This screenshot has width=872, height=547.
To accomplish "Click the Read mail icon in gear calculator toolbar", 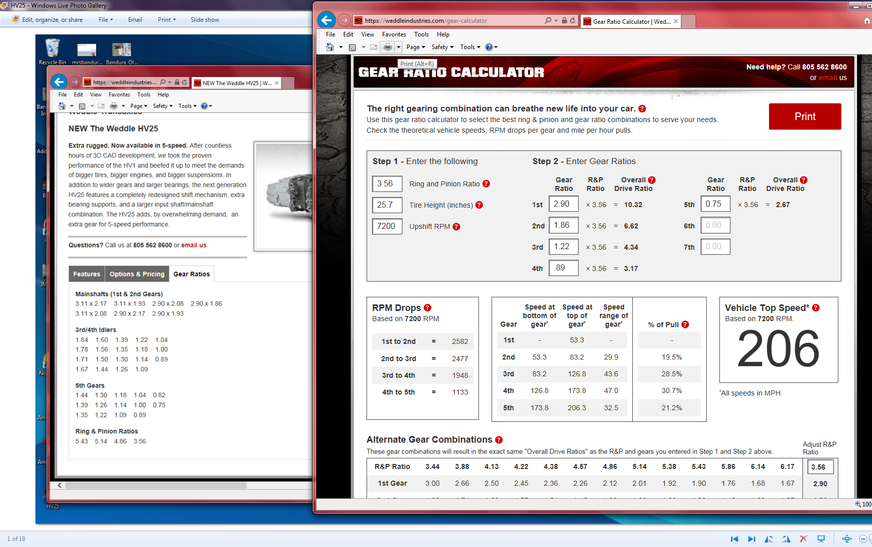I will coord(373,47).
